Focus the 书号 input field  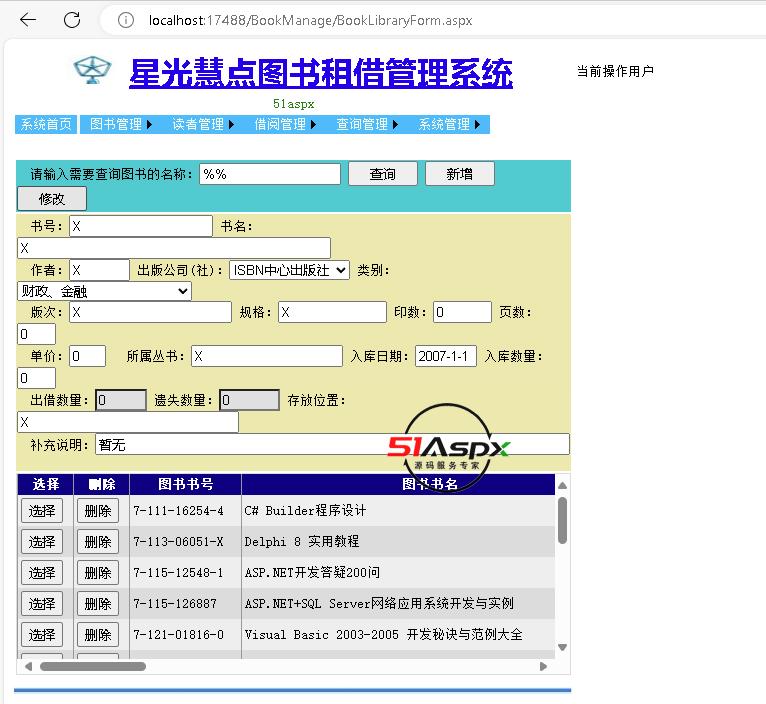pos(141,226)
